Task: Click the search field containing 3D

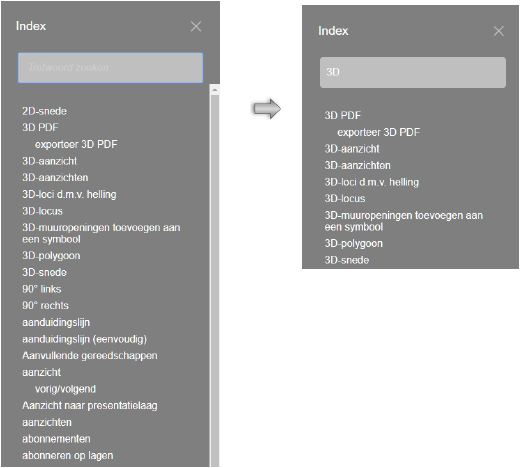Action: (413, 72)
